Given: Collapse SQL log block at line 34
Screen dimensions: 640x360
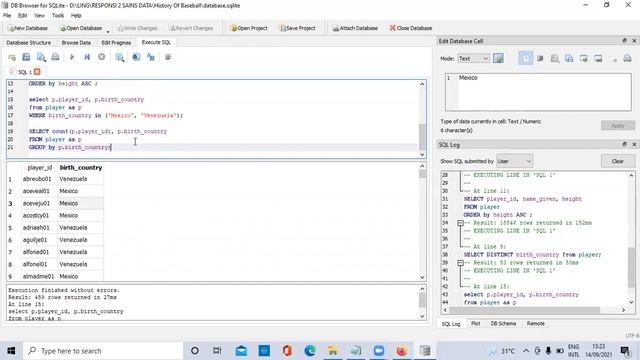Looking at the screenshot, I should click(460, 223).
